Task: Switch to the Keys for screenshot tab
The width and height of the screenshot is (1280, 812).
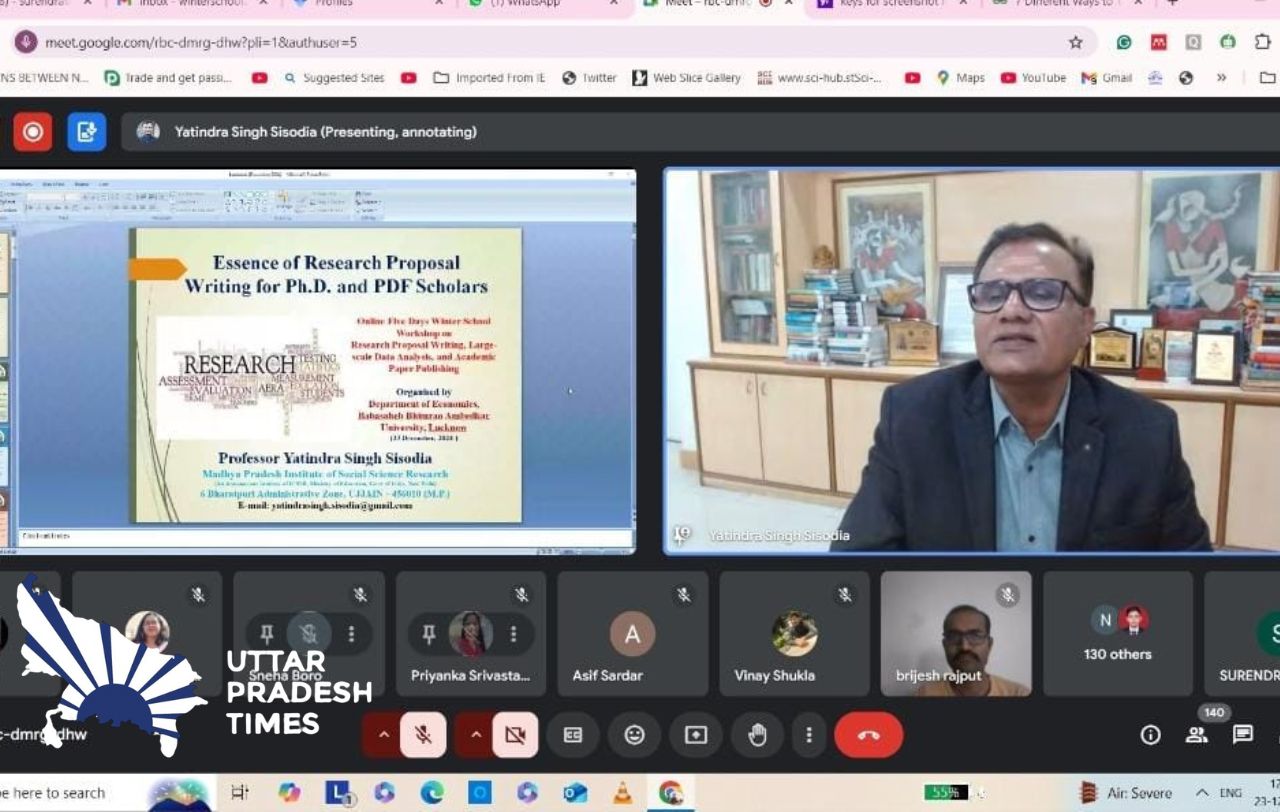Action: click(x=890, y=4)
